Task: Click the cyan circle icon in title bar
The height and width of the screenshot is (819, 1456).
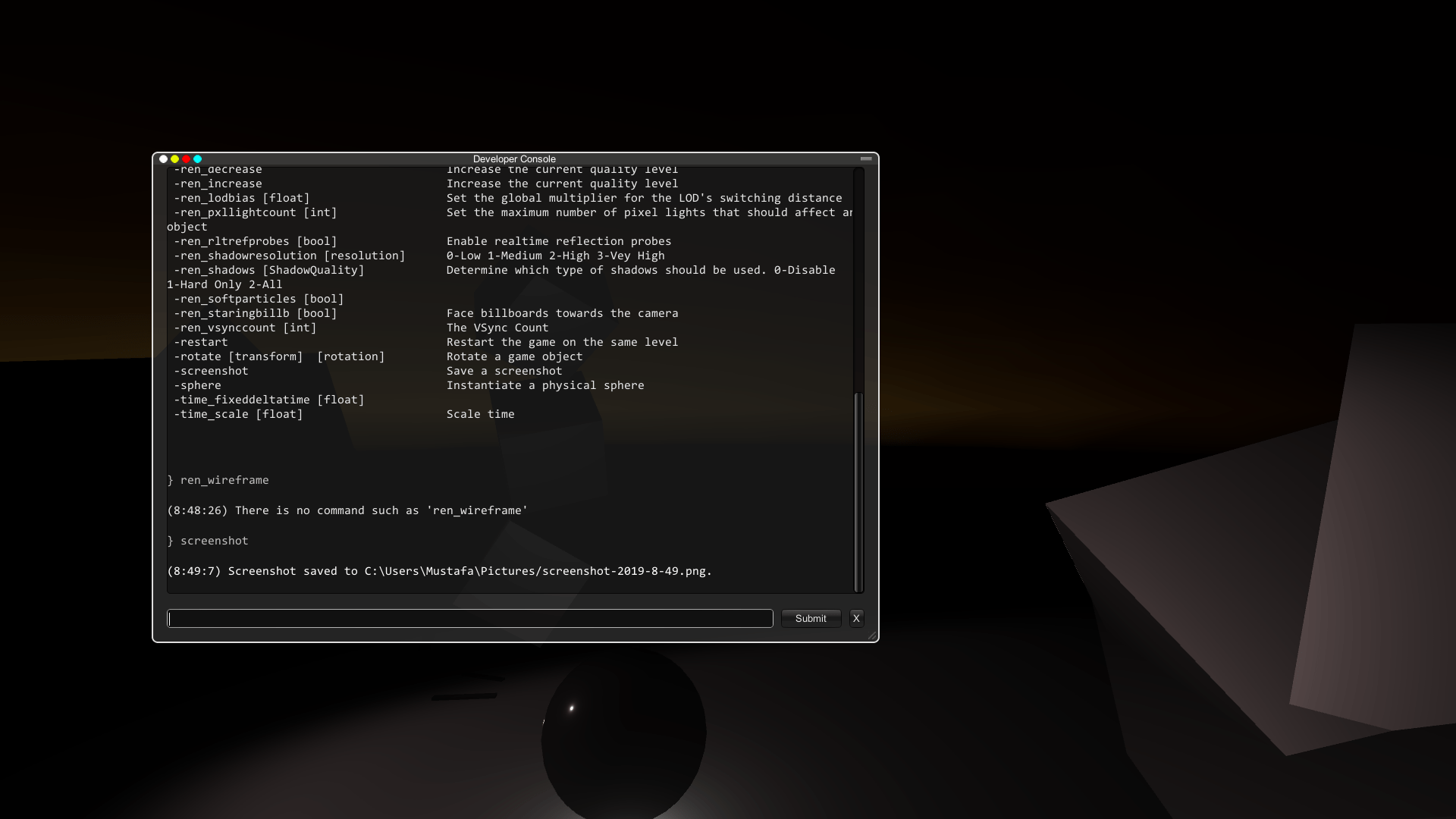Action: click(x=196, y=159)
